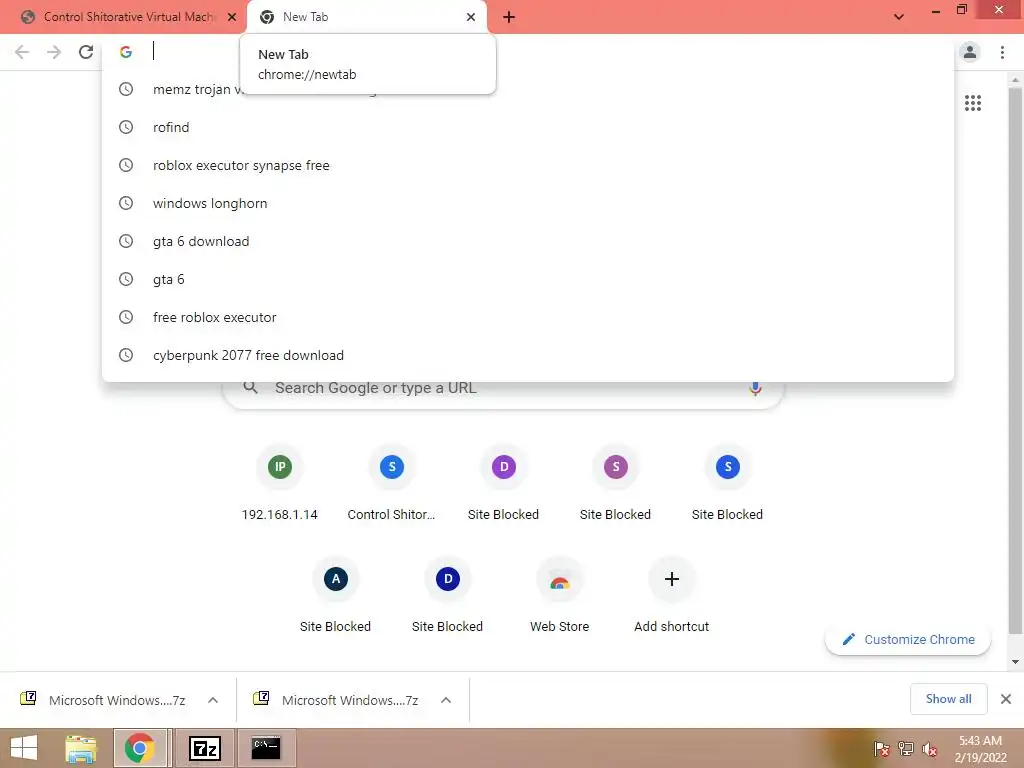Select suggestion rofind
The height and width of the screenshot is (768, 1024).
pyautogui.click(x=528, y=127)
